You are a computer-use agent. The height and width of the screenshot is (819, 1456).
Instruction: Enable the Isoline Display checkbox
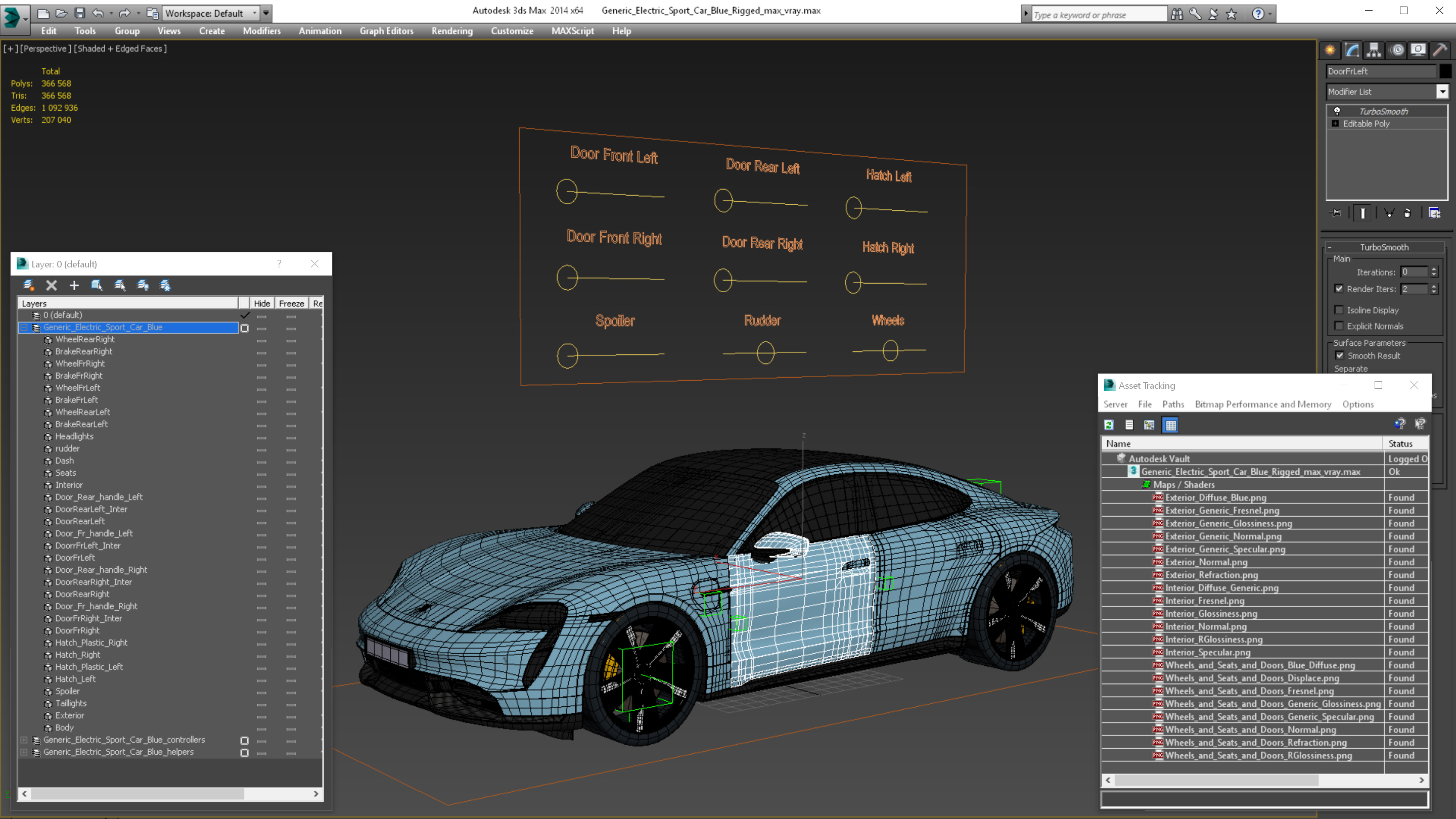coord(1339,310)
